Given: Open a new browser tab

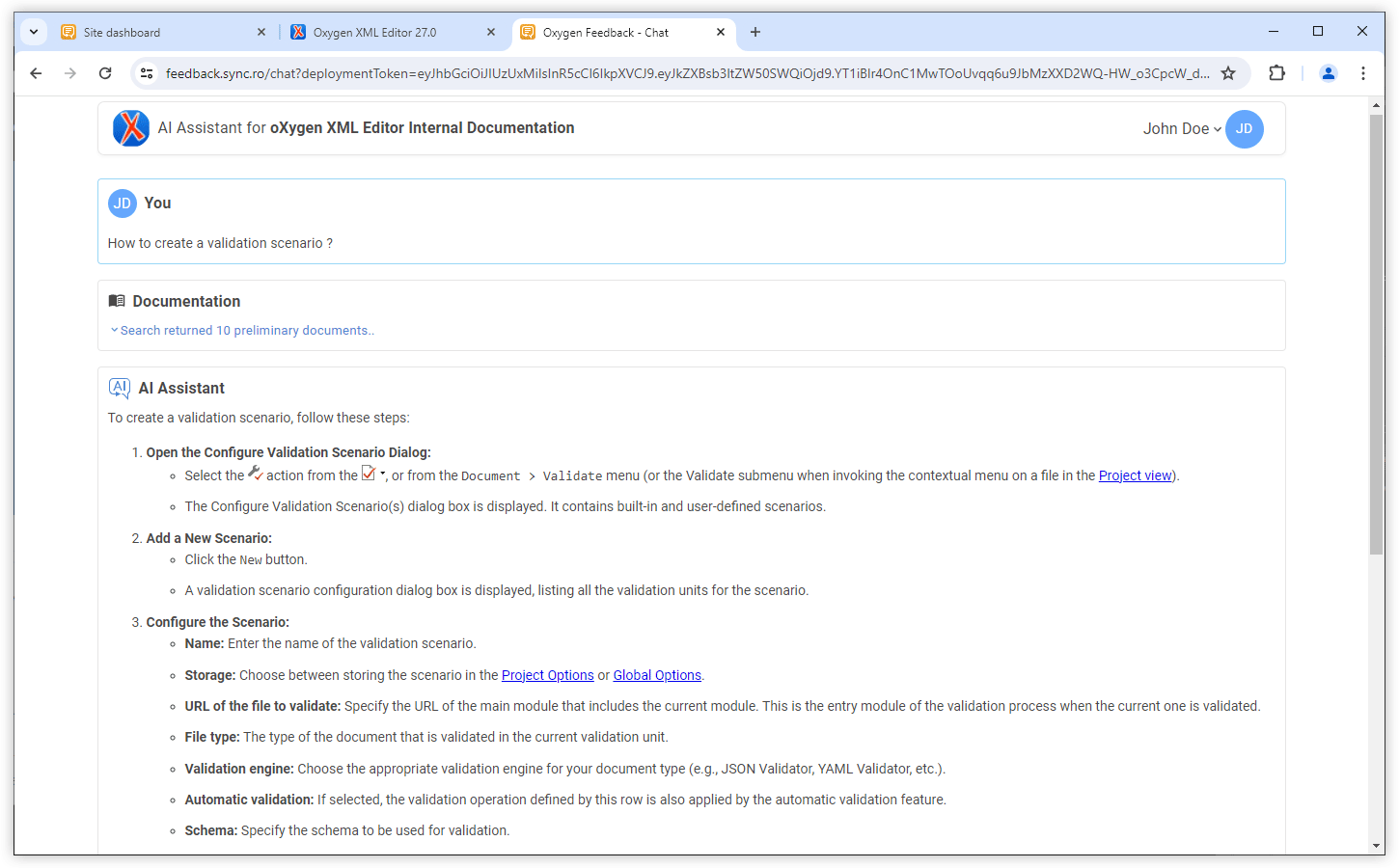Looking at the screenshot, I should point(755,32).
